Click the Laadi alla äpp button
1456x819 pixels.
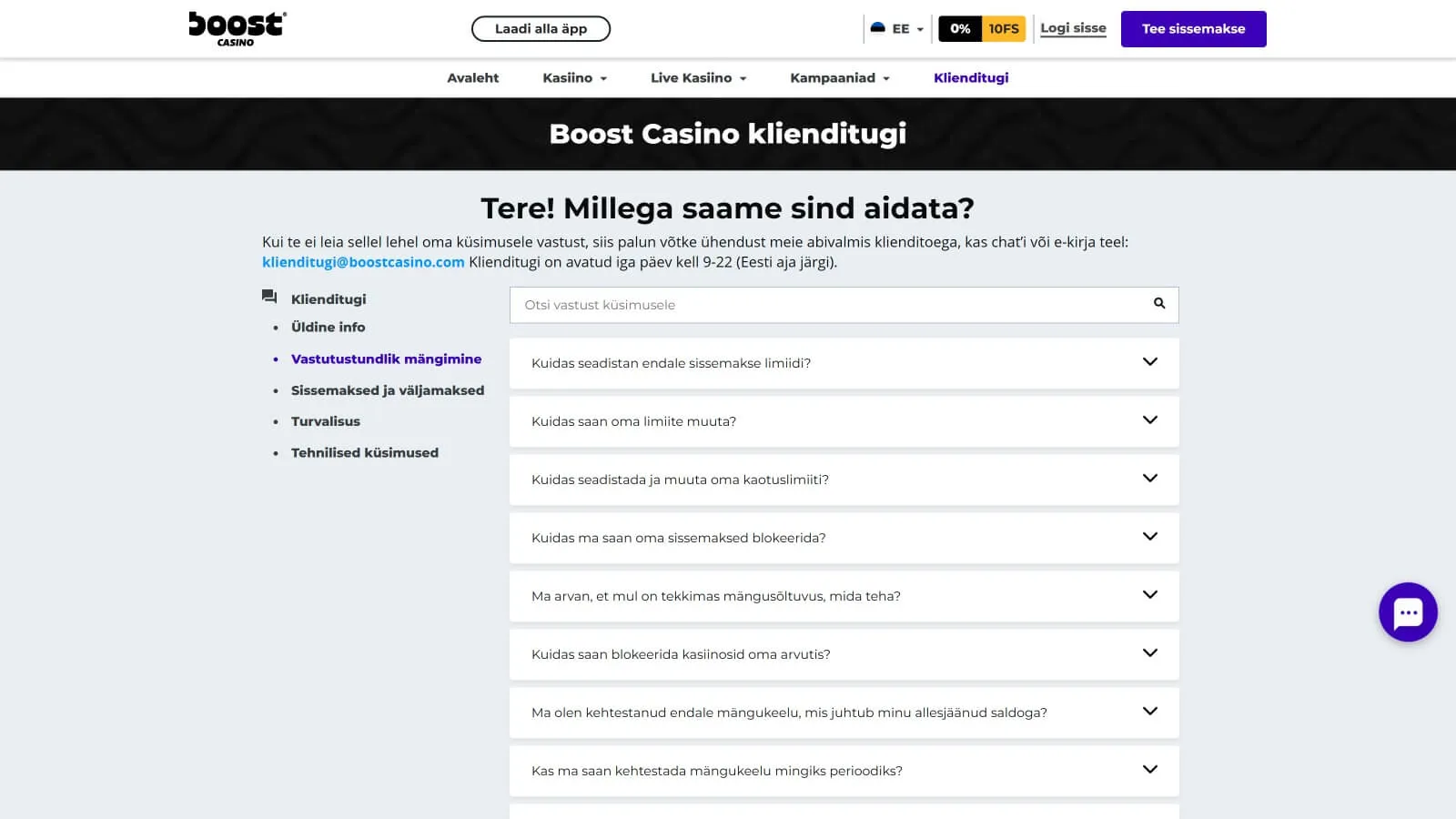point(541,29)
